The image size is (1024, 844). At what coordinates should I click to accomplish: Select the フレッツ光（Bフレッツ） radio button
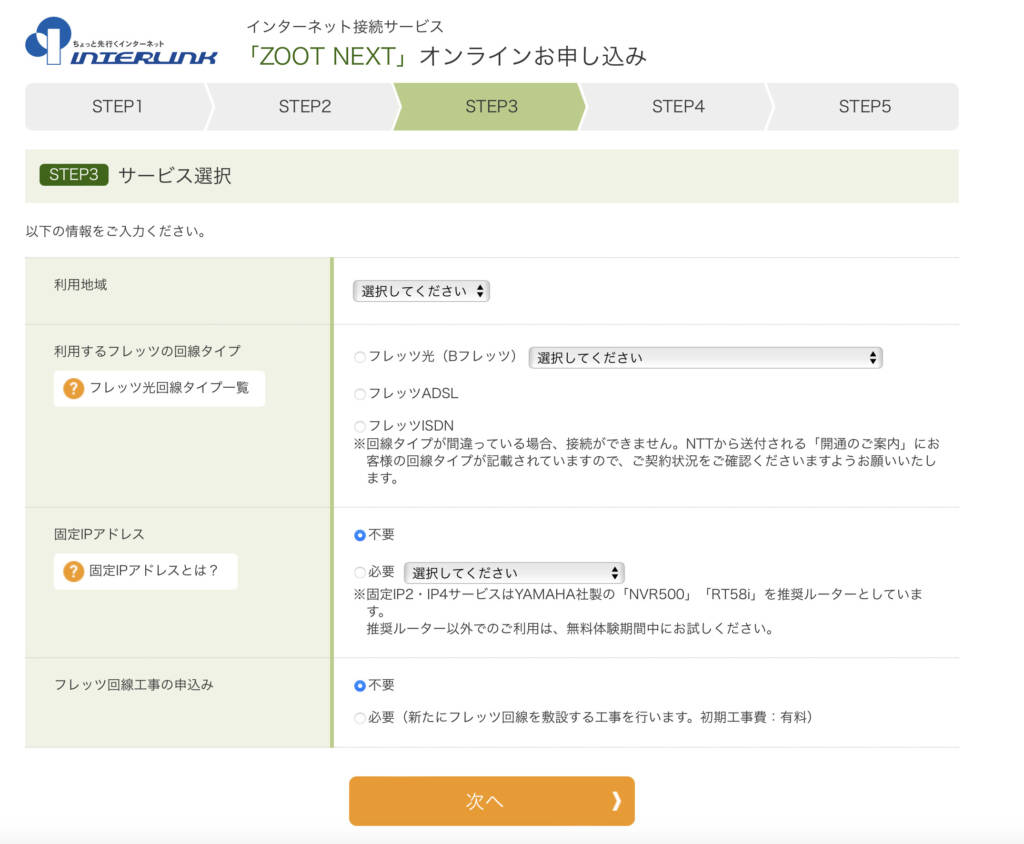pos(359,357)
